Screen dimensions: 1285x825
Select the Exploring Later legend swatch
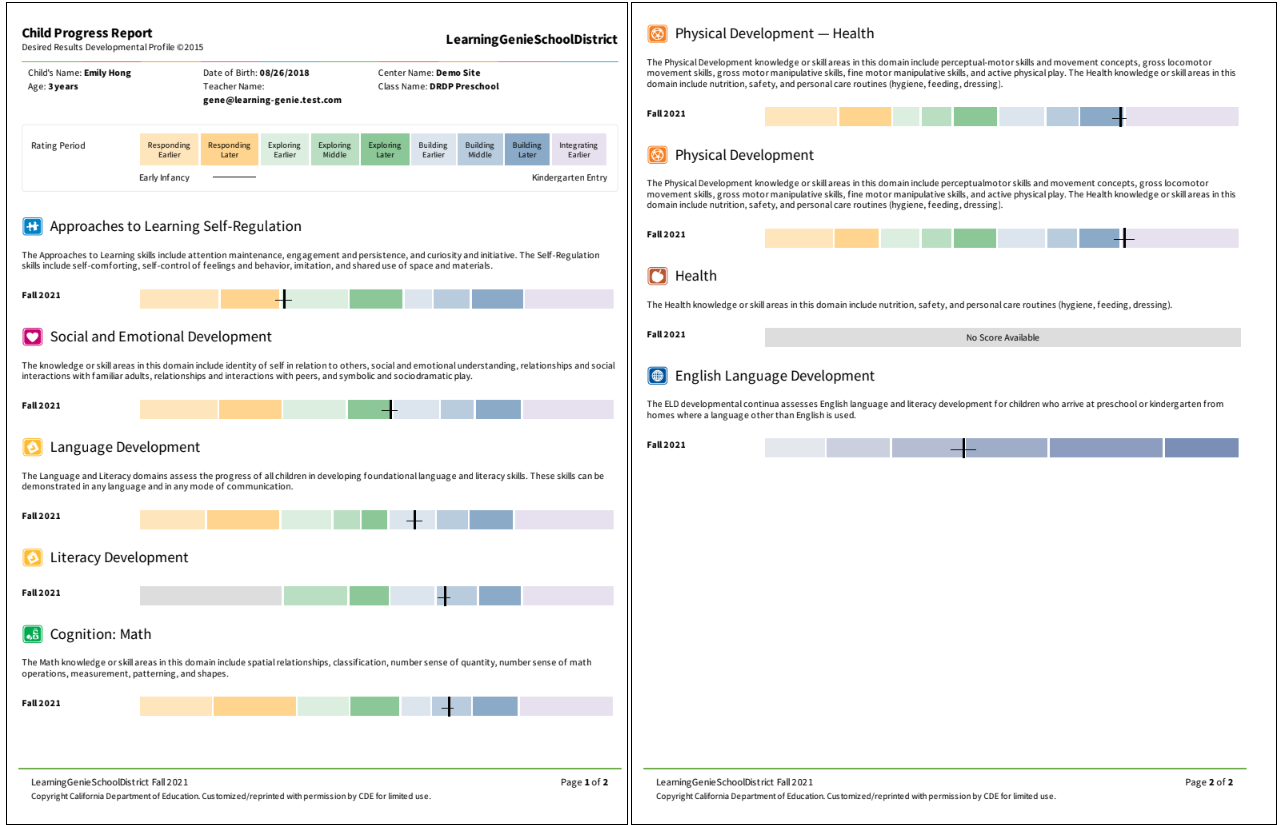click(x=385, y=150)
